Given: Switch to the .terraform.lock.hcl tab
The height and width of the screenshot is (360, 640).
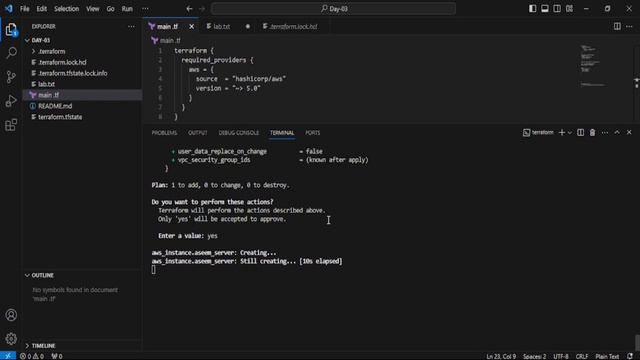Looking at the screenshot, I should pos(293,27).
